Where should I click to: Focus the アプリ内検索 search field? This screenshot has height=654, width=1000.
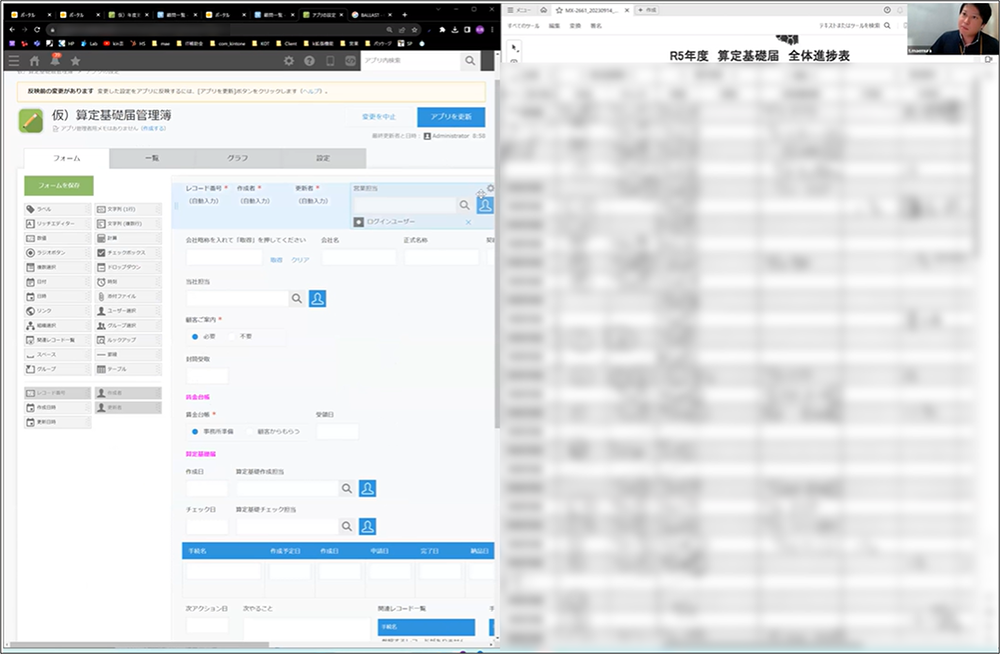coord(411,61)
